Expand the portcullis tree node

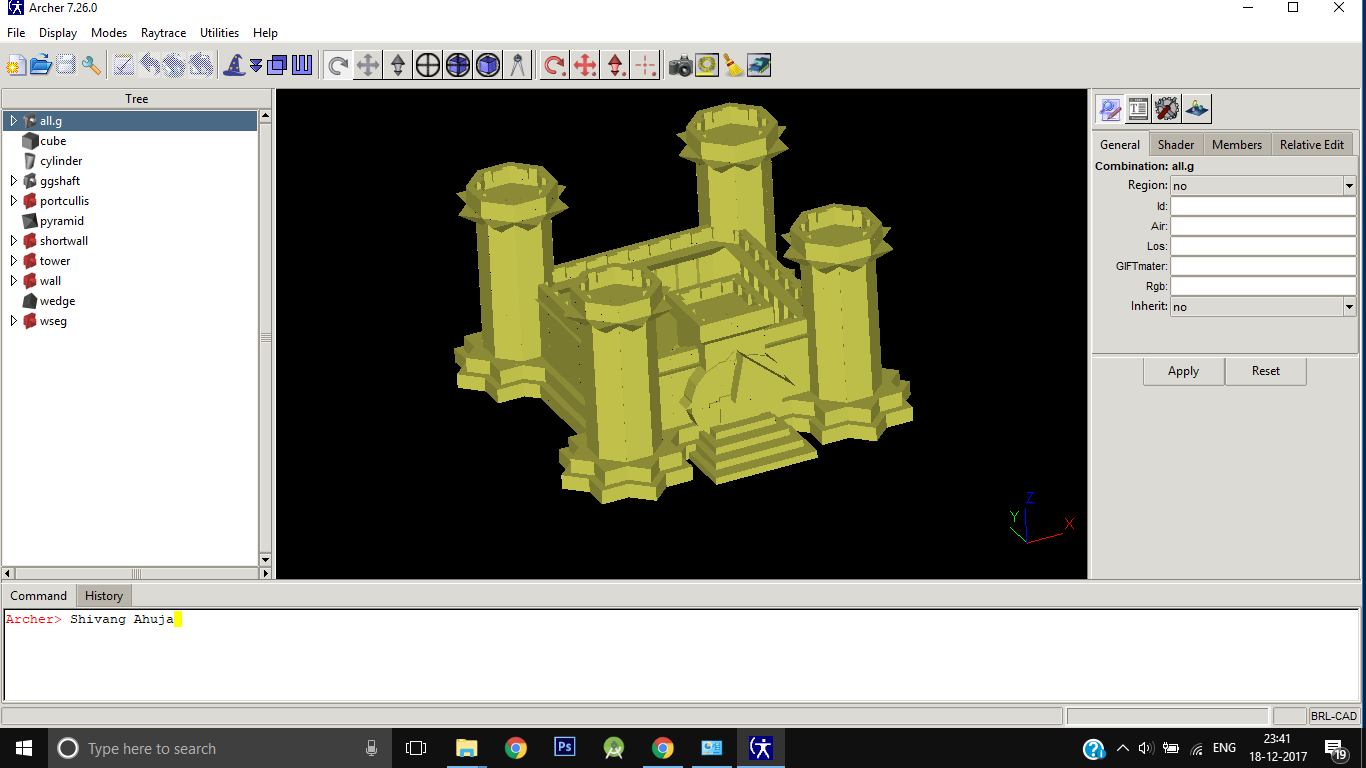click(14, 201)
